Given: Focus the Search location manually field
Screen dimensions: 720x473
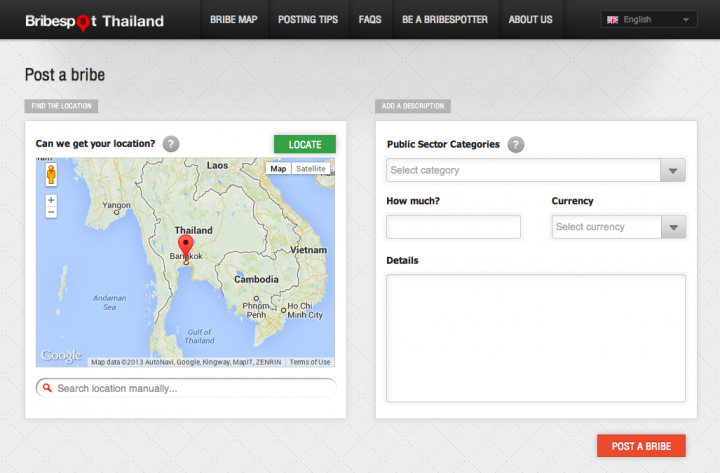Looking at the screenshot, I should point(186,388).
